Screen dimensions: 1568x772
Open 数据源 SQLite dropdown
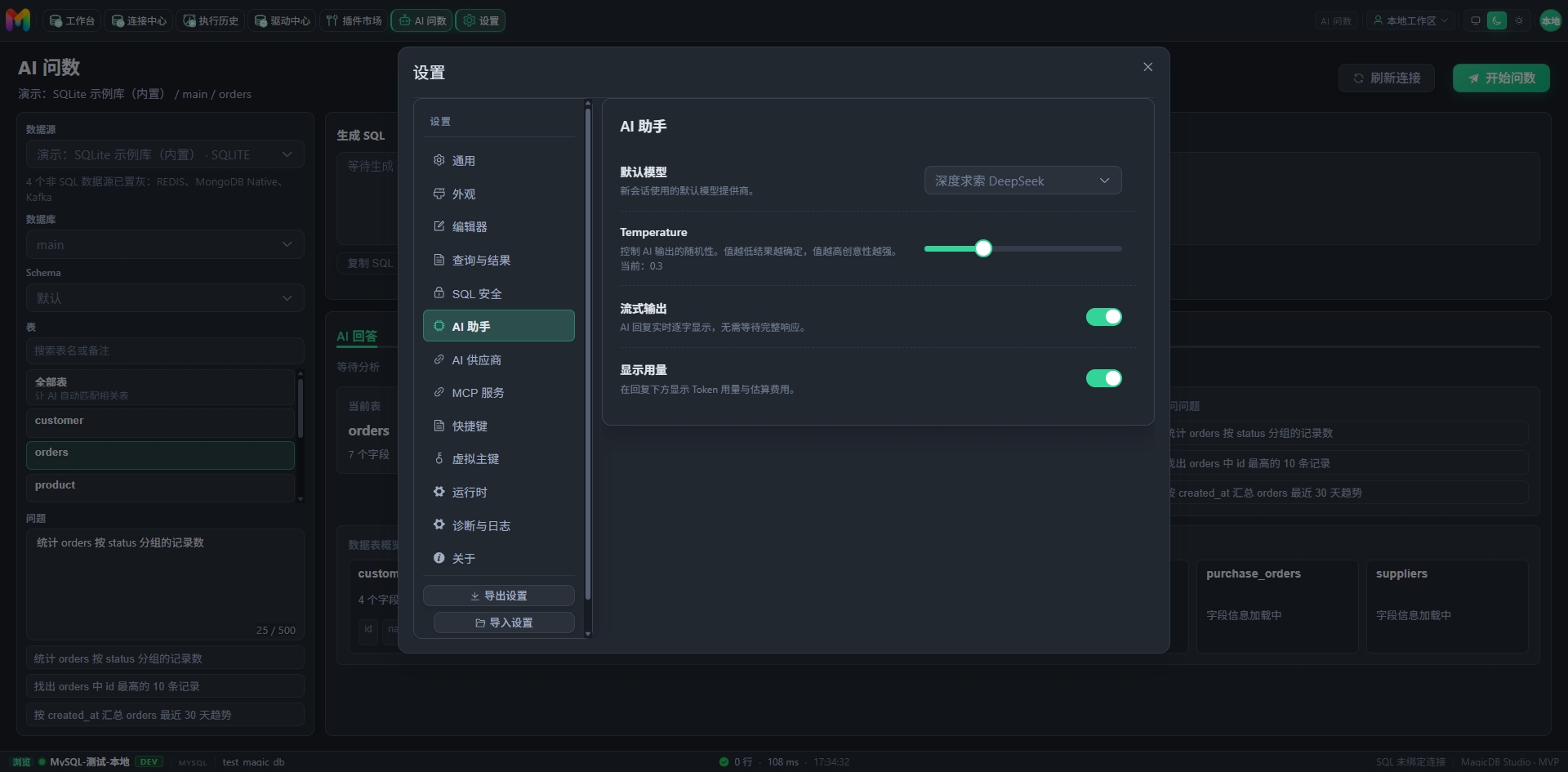[165, 154]
